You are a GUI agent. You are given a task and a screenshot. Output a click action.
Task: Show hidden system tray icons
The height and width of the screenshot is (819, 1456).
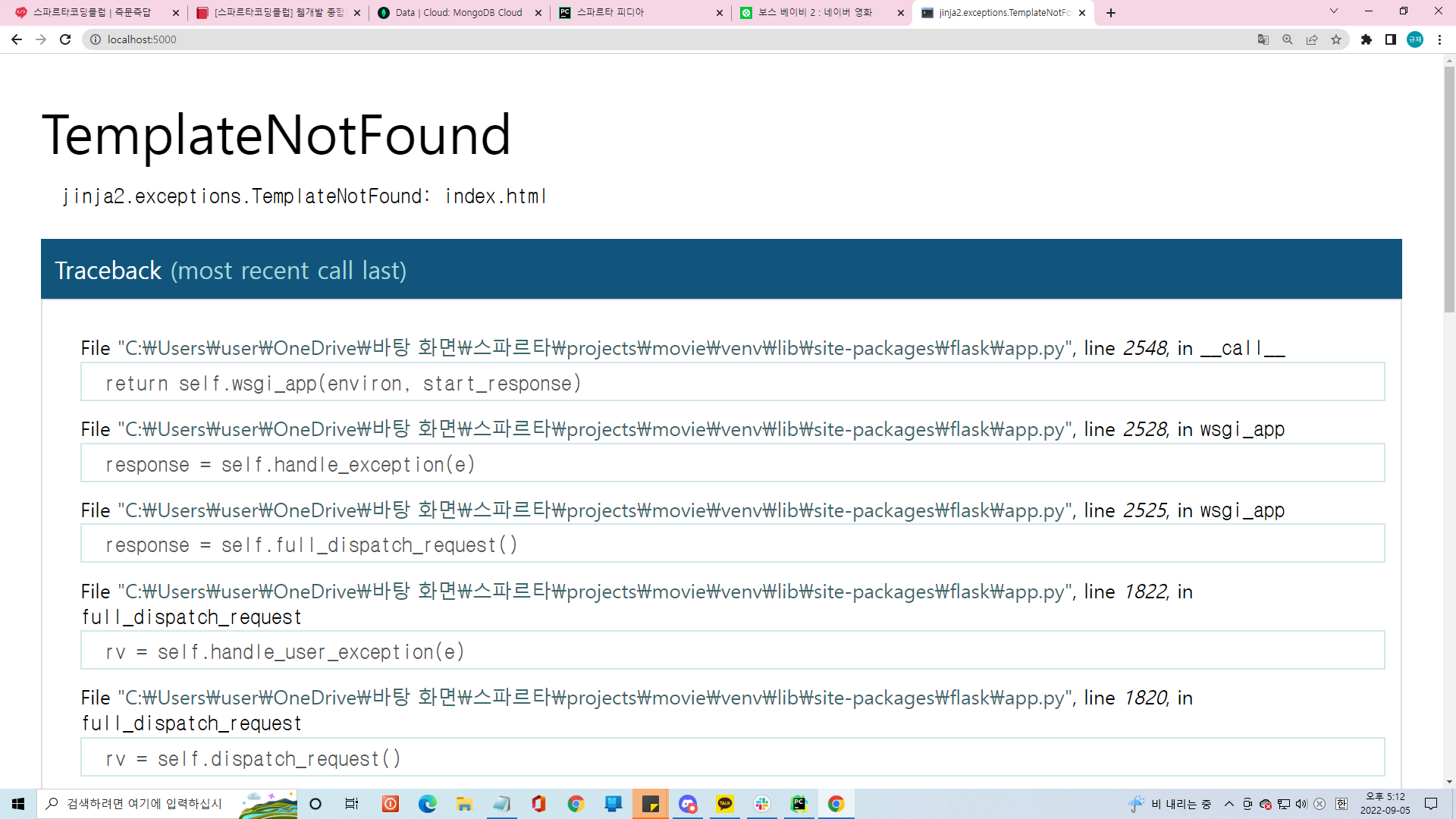(1229, 804)
